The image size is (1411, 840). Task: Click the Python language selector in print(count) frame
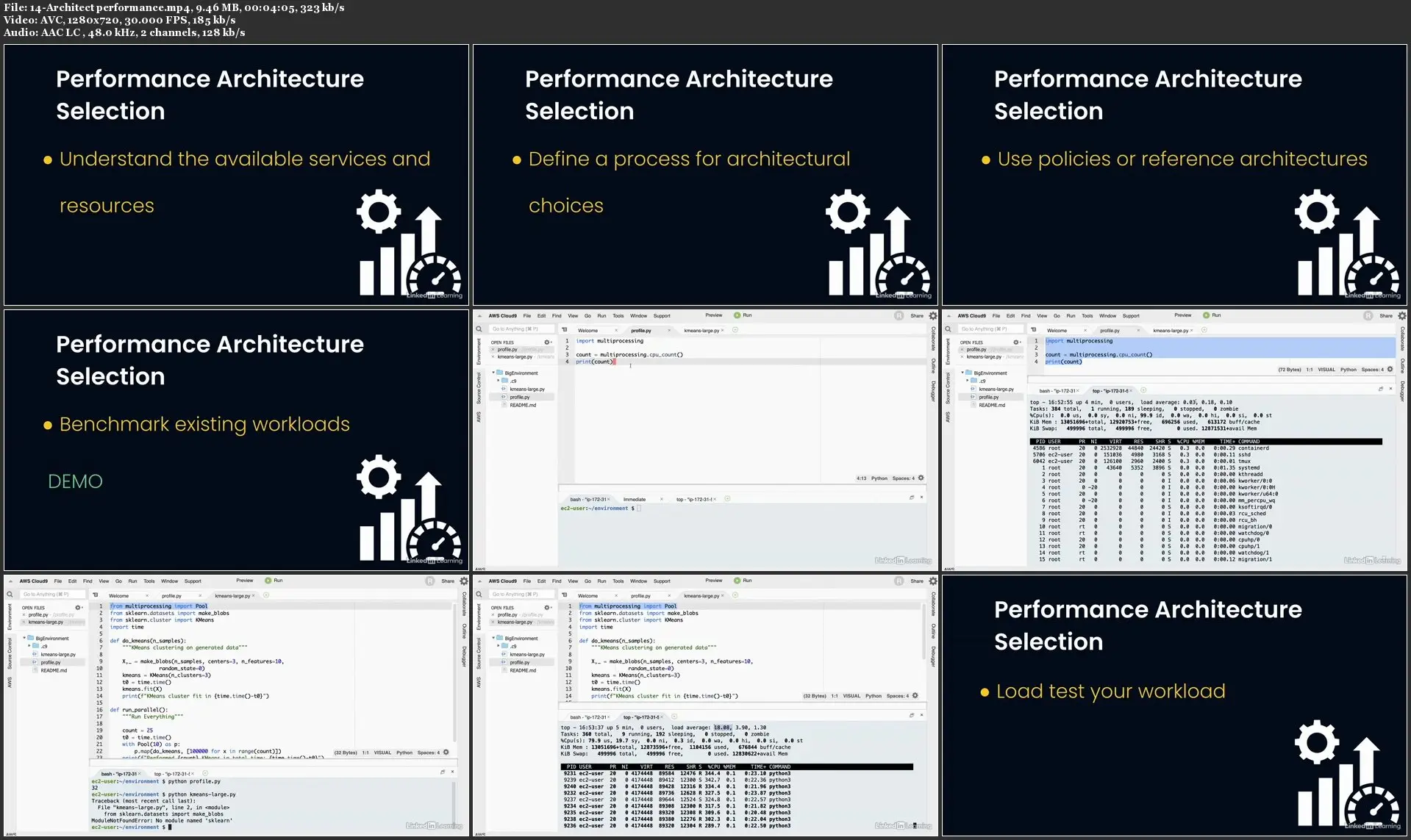(x=879, y=478)
